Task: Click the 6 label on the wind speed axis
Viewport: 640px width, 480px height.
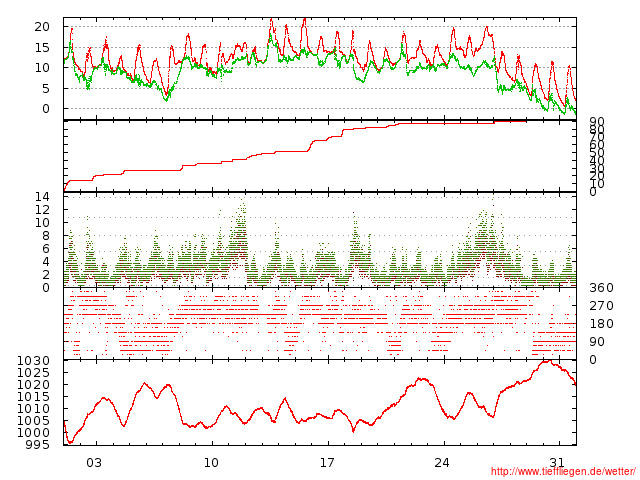Action: coord(46,249)
